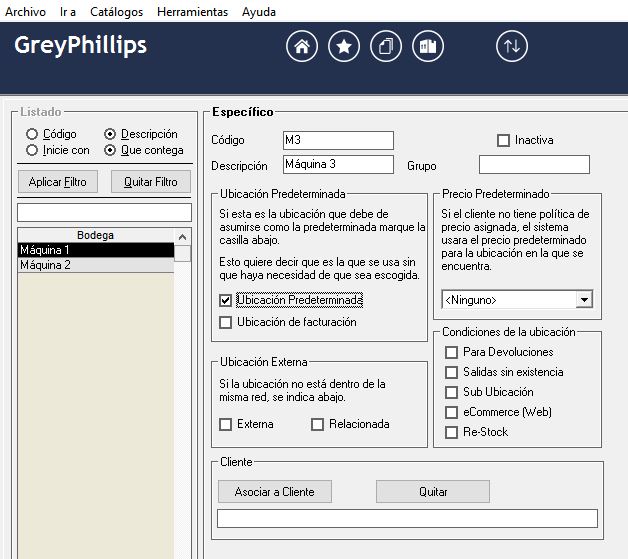The width and height of the screenshot is (628, 559).
Task: Select the Código radio button
Action: click(33, 134)
